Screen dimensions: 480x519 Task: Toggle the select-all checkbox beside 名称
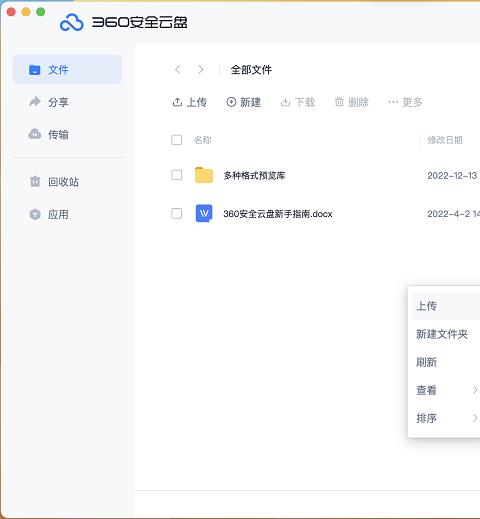(x=177, y=140)
